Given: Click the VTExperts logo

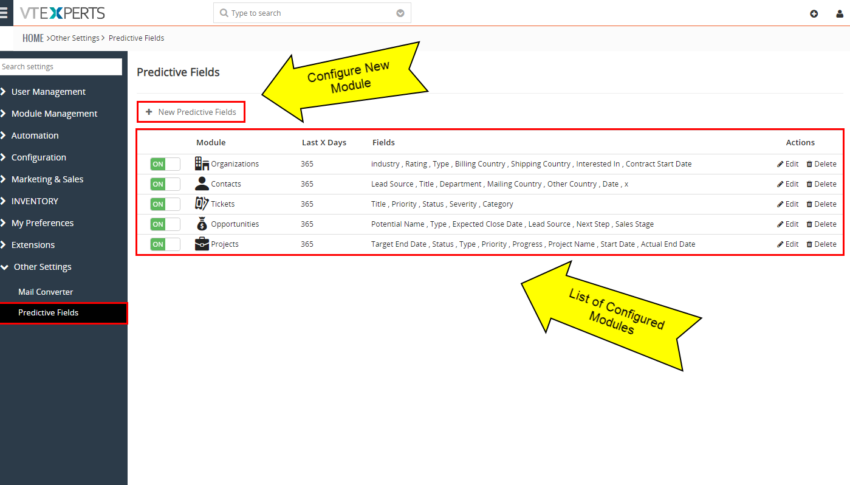Looking at the screenshot, I should [62, 13].
